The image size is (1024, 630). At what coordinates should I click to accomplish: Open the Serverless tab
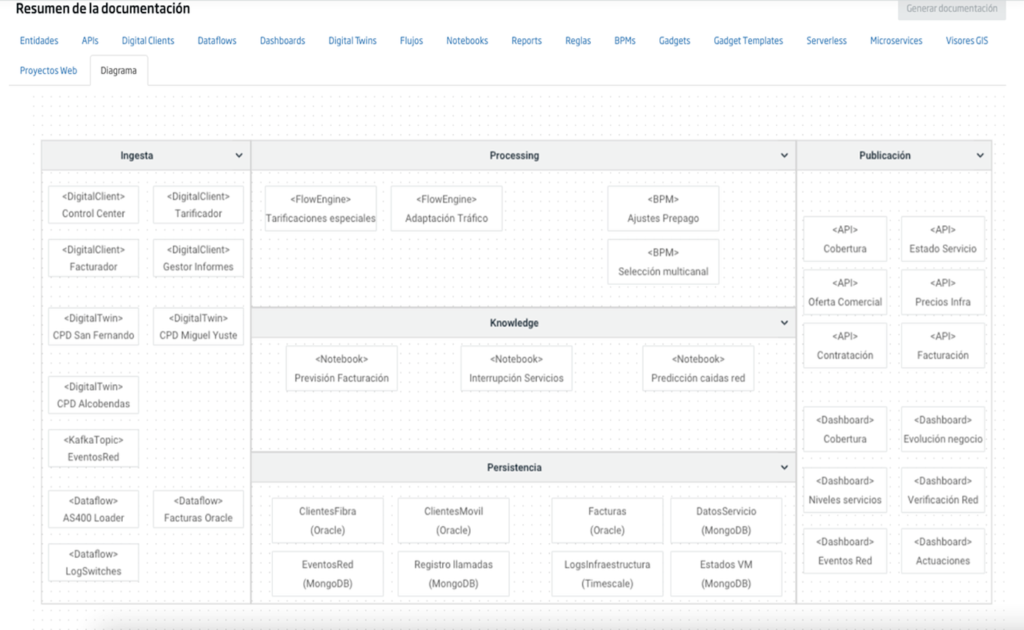(827, 40)
